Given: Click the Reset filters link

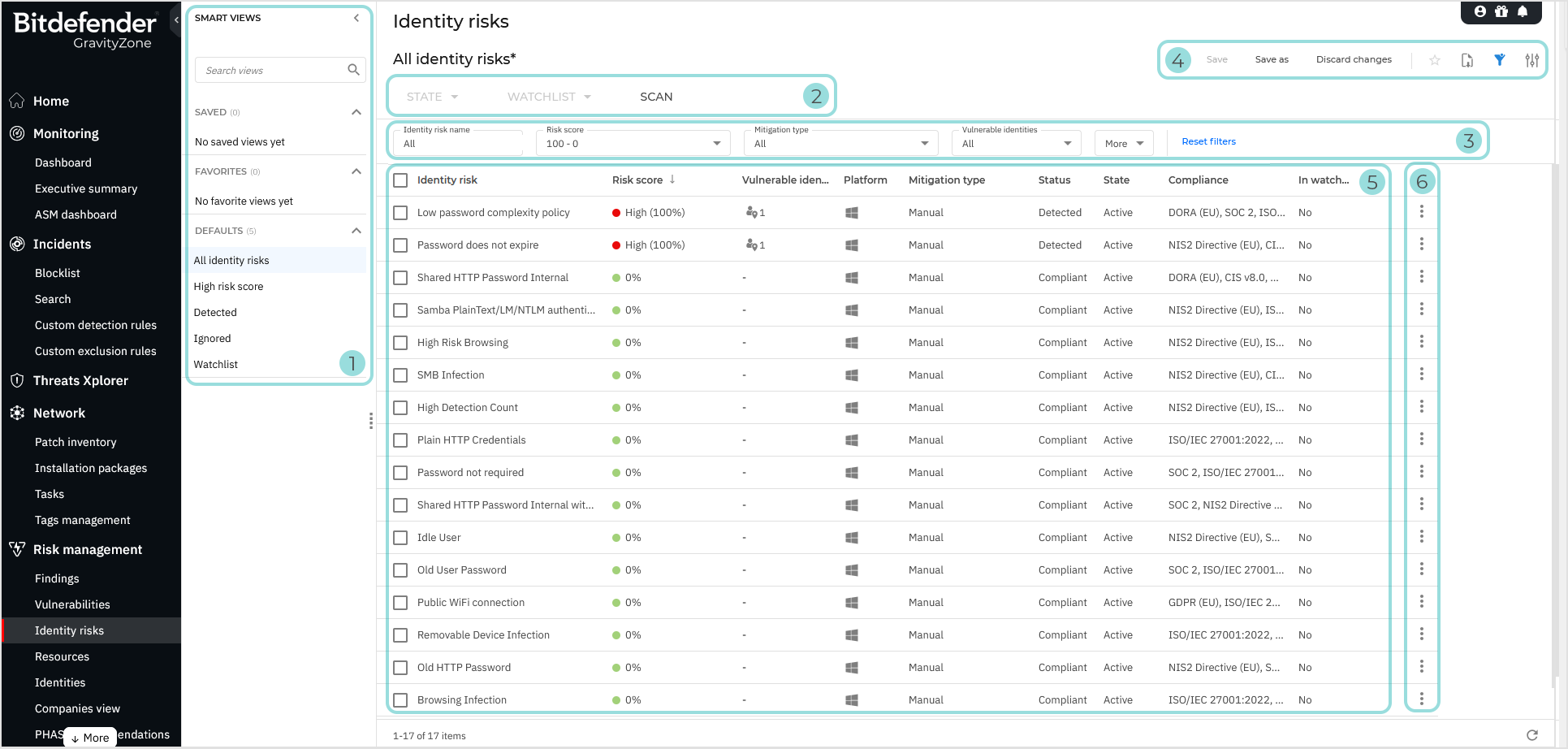Looking at the screenshot, I should [1208, 141].
